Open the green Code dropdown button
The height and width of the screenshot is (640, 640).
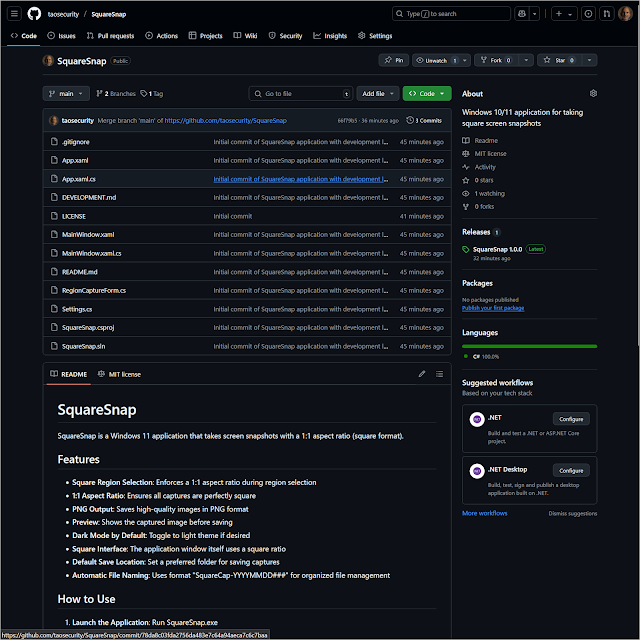427,93
